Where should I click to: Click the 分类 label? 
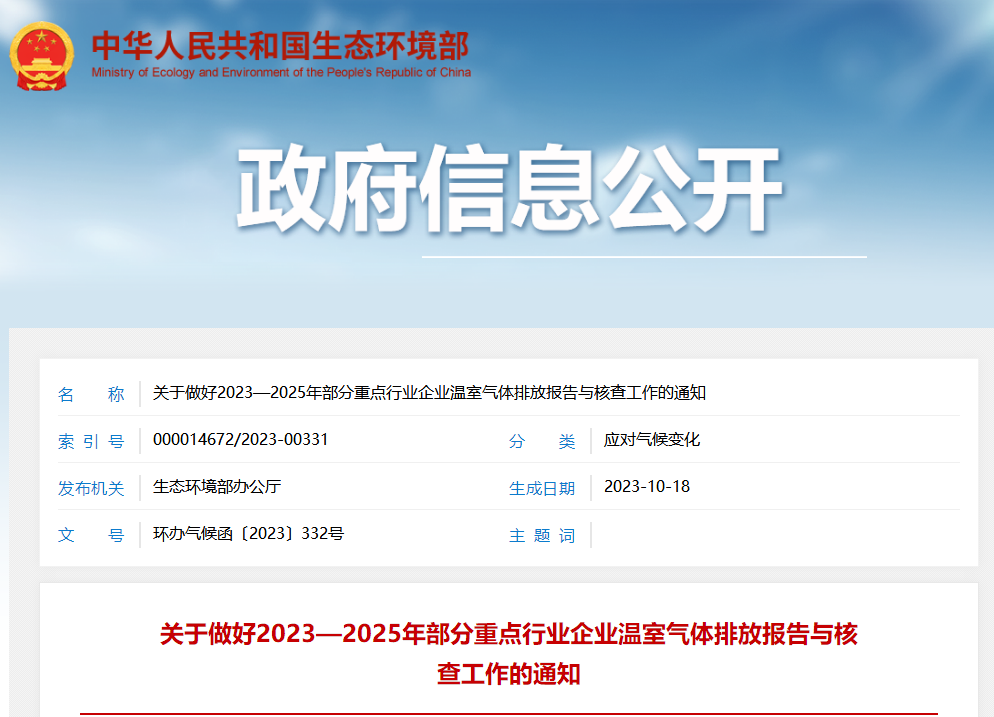(542, 441)
